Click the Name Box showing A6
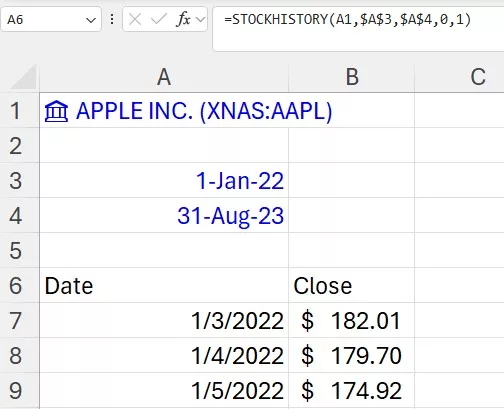Image resolution: width=504 pixels, height=409 pixels. pos(51,19)
